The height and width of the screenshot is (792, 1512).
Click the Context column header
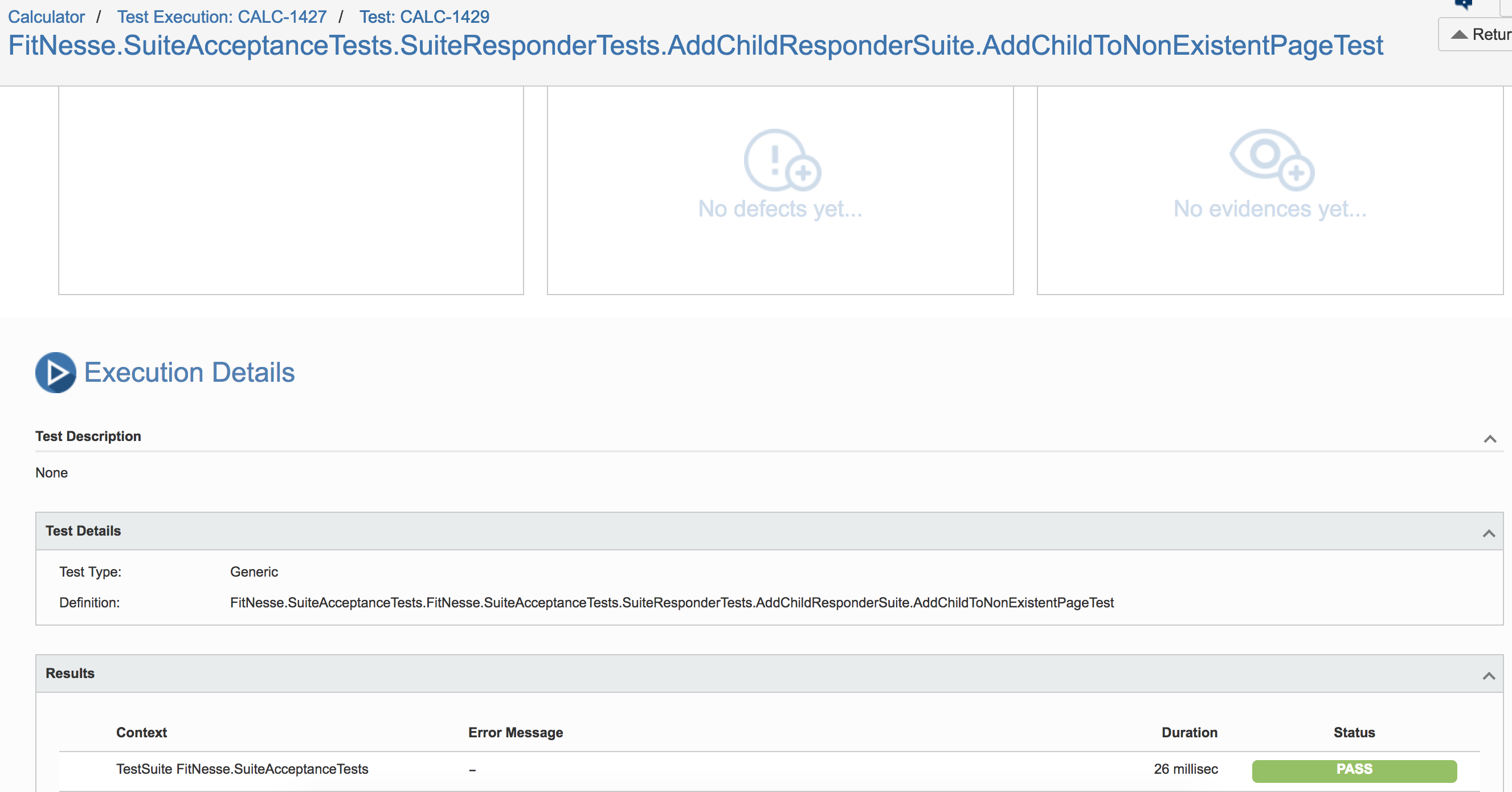click(x=141, y=732)
